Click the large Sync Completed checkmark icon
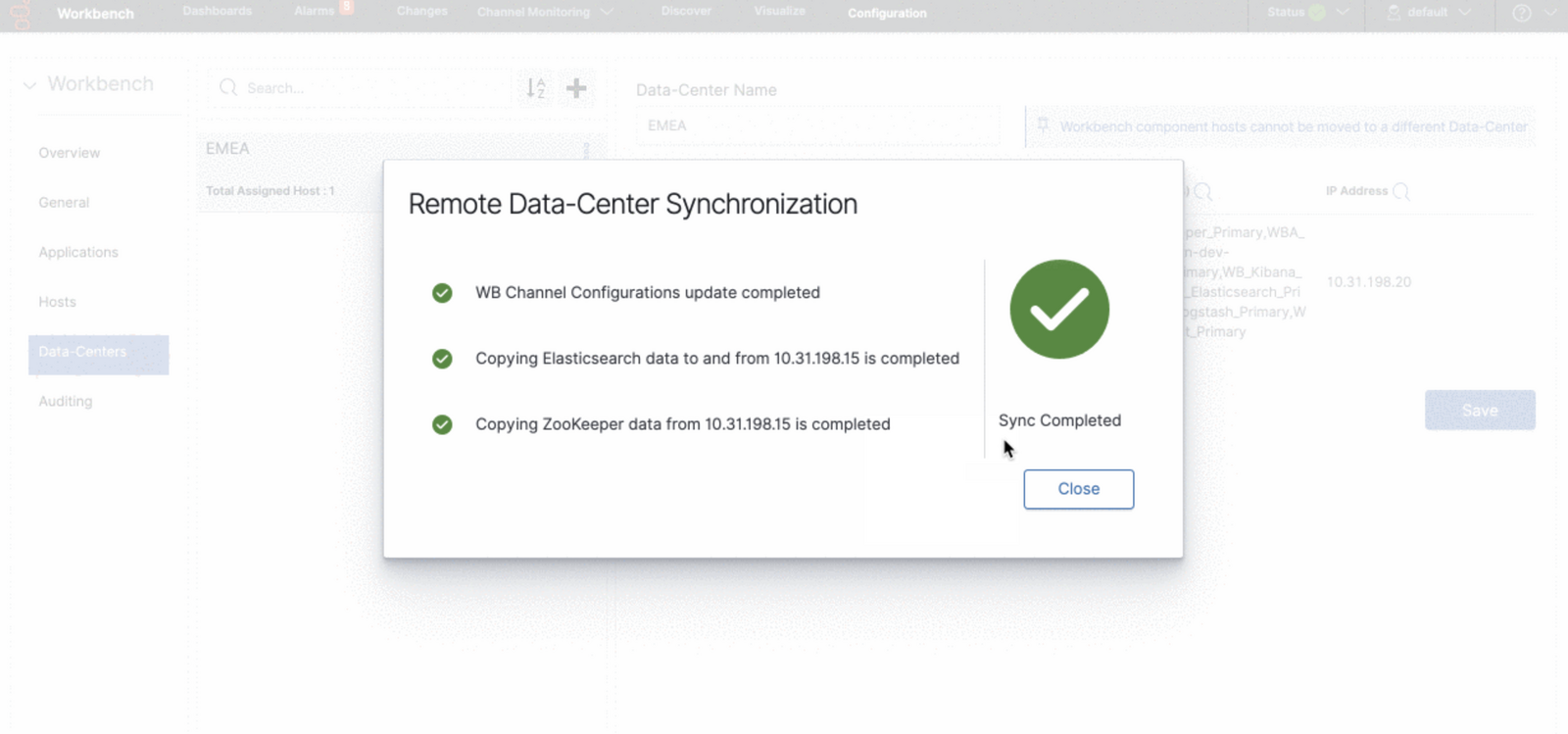 click(x=1059, y=310)
